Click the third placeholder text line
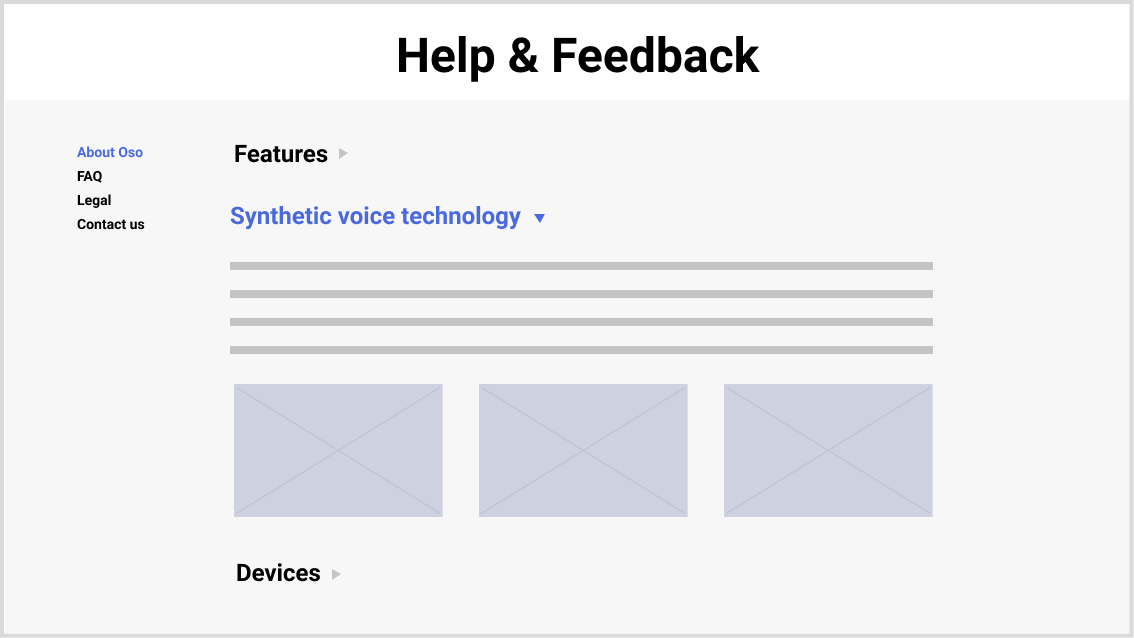The height and width of the screenshot is (638, 1134). point(581,322)
